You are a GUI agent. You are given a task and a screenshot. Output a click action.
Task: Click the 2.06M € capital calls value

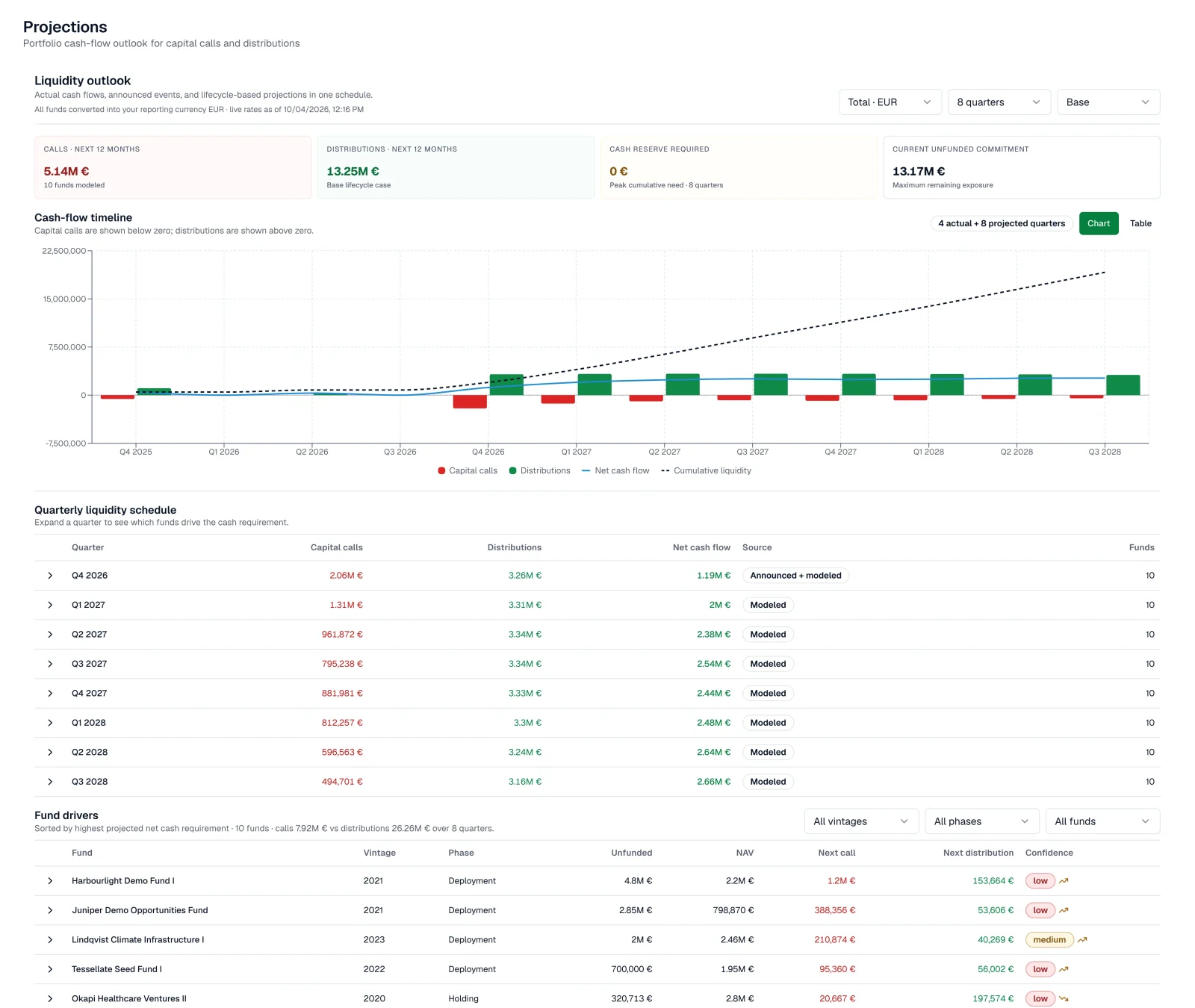tap(346, 576)
